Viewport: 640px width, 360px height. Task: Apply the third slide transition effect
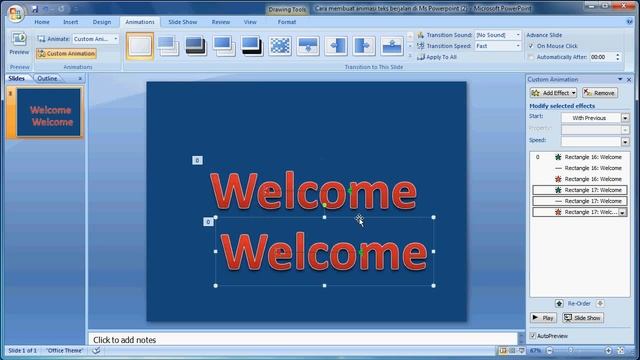196,46
